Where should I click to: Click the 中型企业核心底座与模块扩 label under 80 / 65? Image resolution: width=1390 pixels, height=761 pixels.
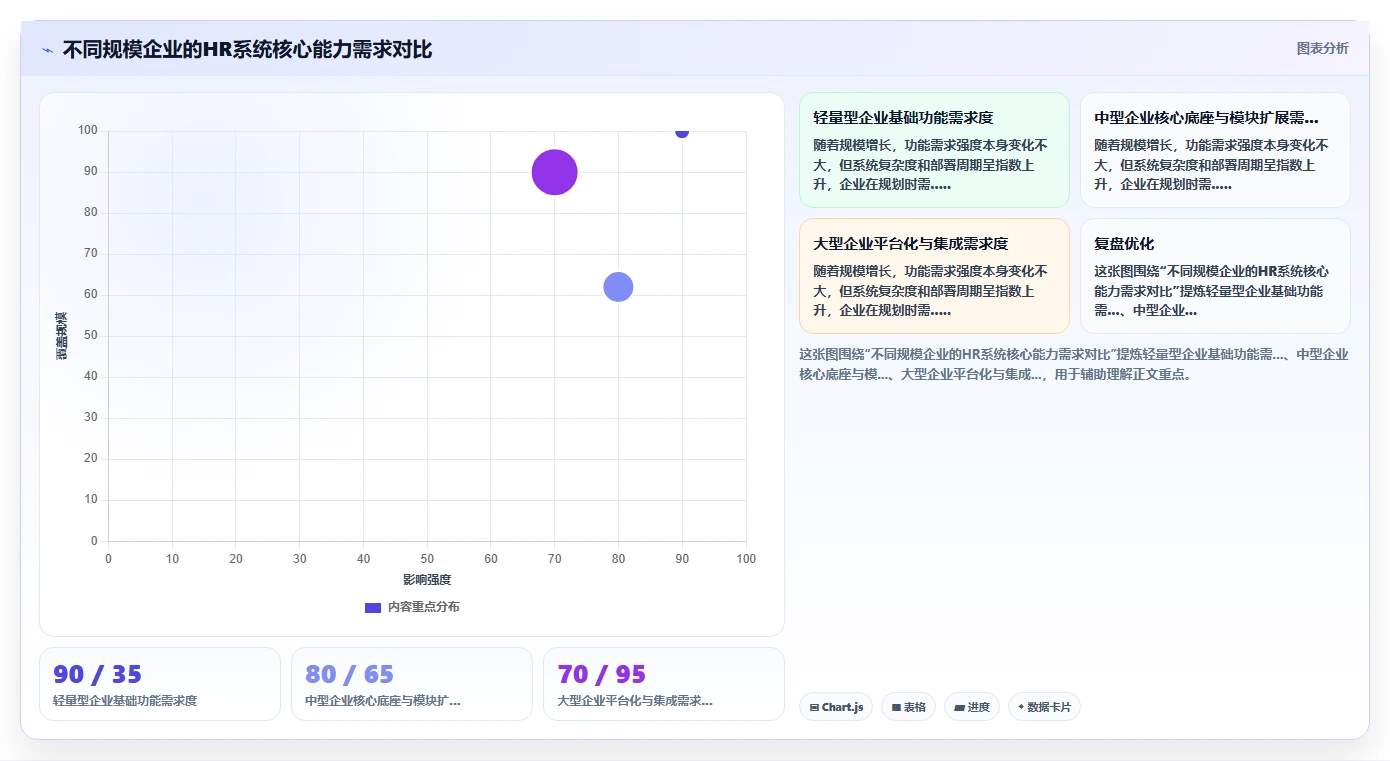coord(383,701)
